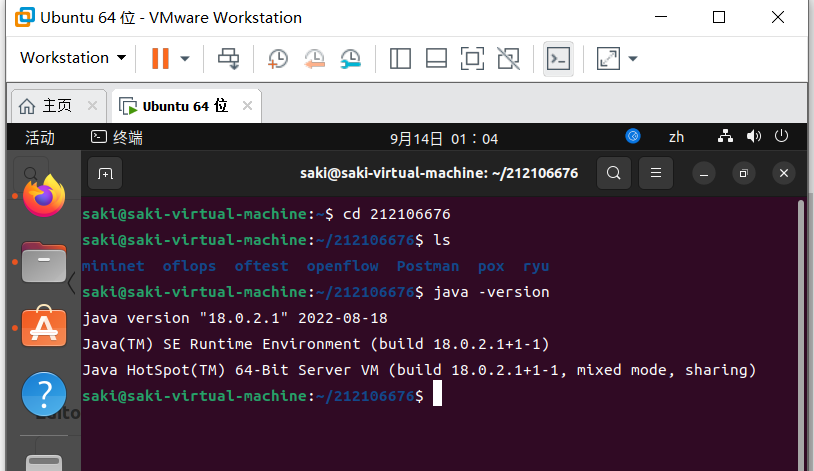The width and height of the screenshot is (814, 471).
Task: Click the Java HotSpot(TM) output line
Action: tap(419, 370)
